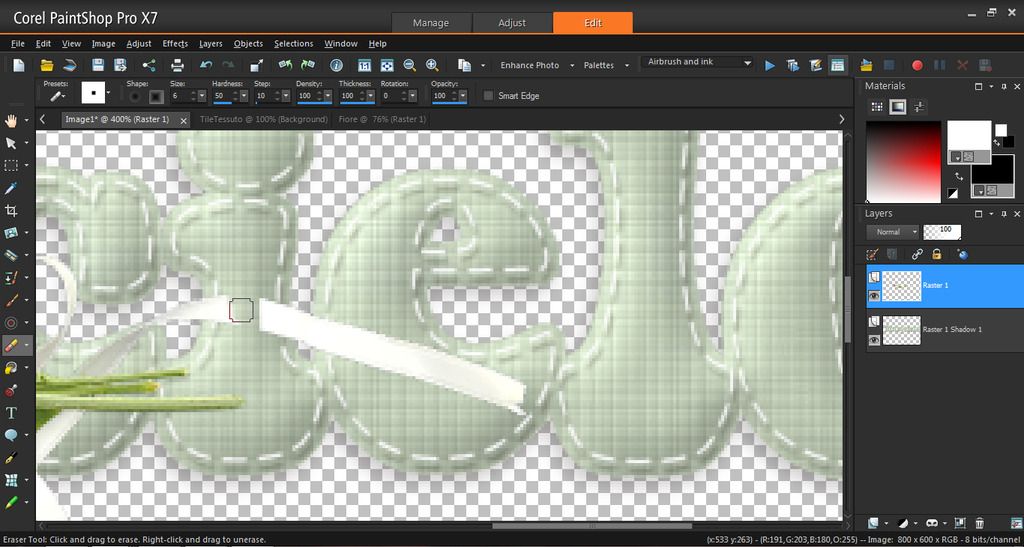This screenshot has width=1024, height=547.
Task: Switch to the Manage tab
Action: coord(431,23)
